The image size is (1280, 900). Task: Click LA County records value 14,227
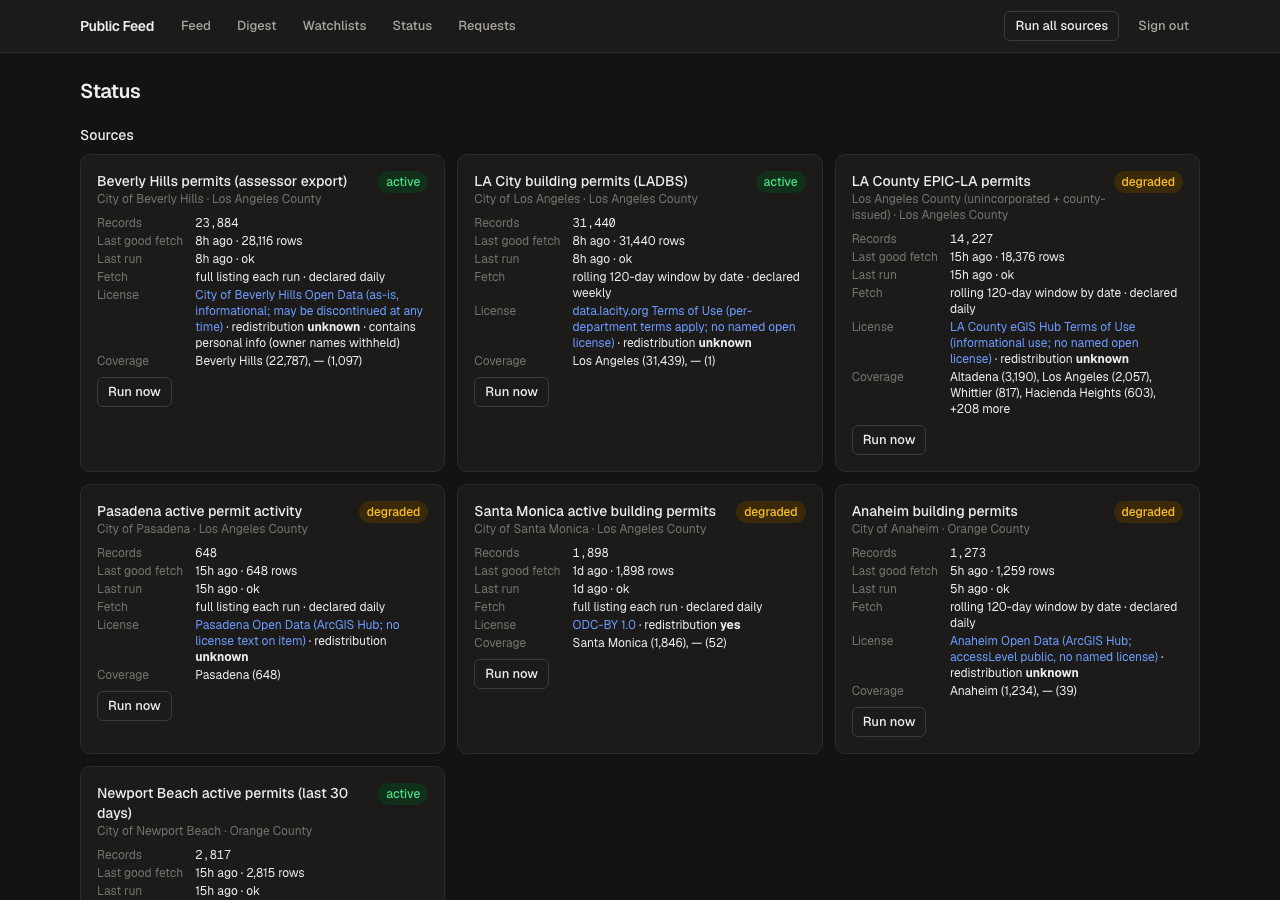[971, 239]
